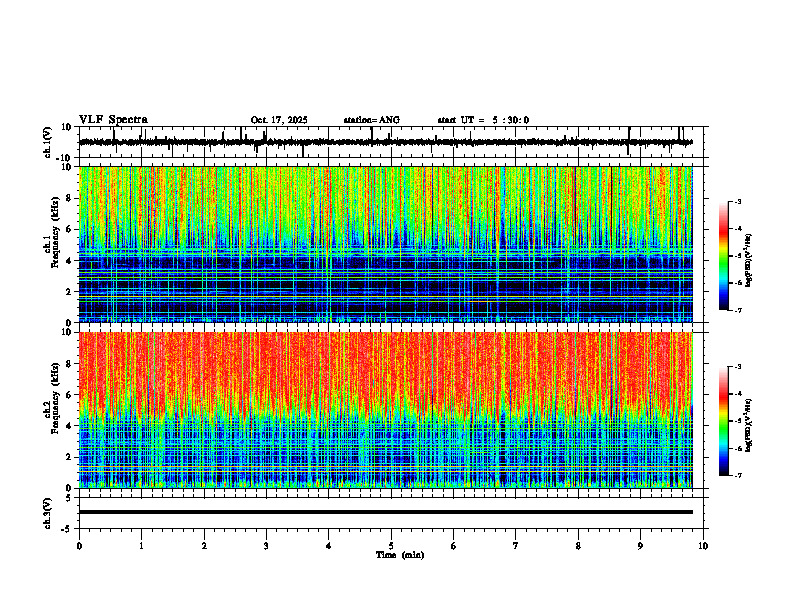Viewport: 792px width, 612px height.
Task: Click the "6" kHz tick of ch.1 spectrogram
Action: pyautogui.click(x=70, y=229)
